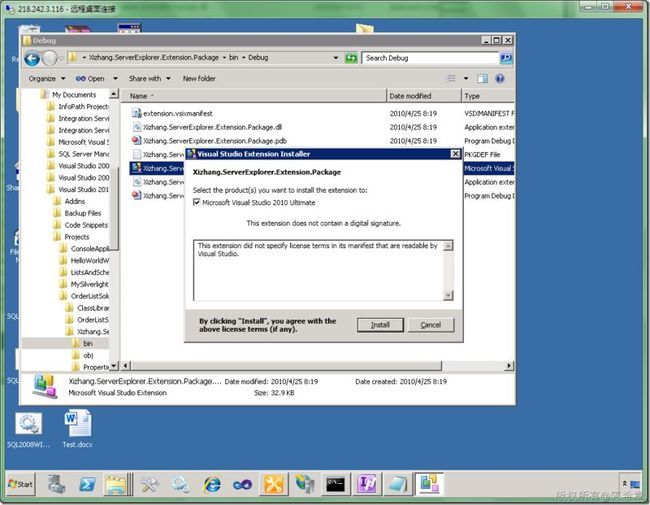Launch PowerShell from taskbar
This screenshot has height=505, width=650.
pos(87,484)
